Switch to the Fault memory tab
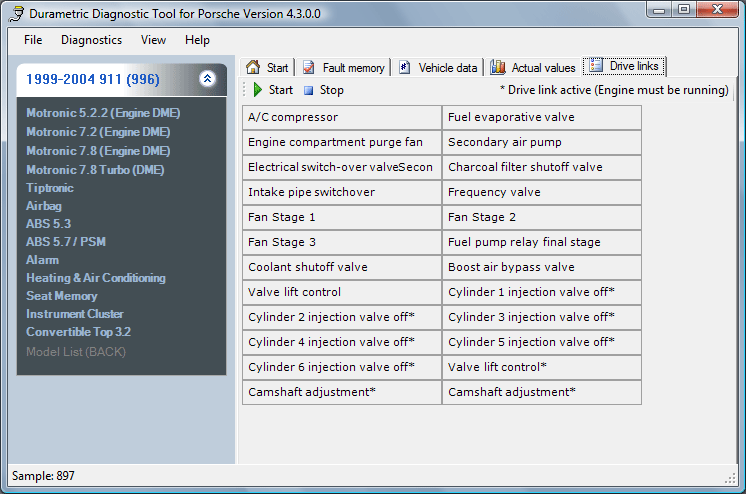This screenshot has width=746, height=494. [x=344, y=67]
